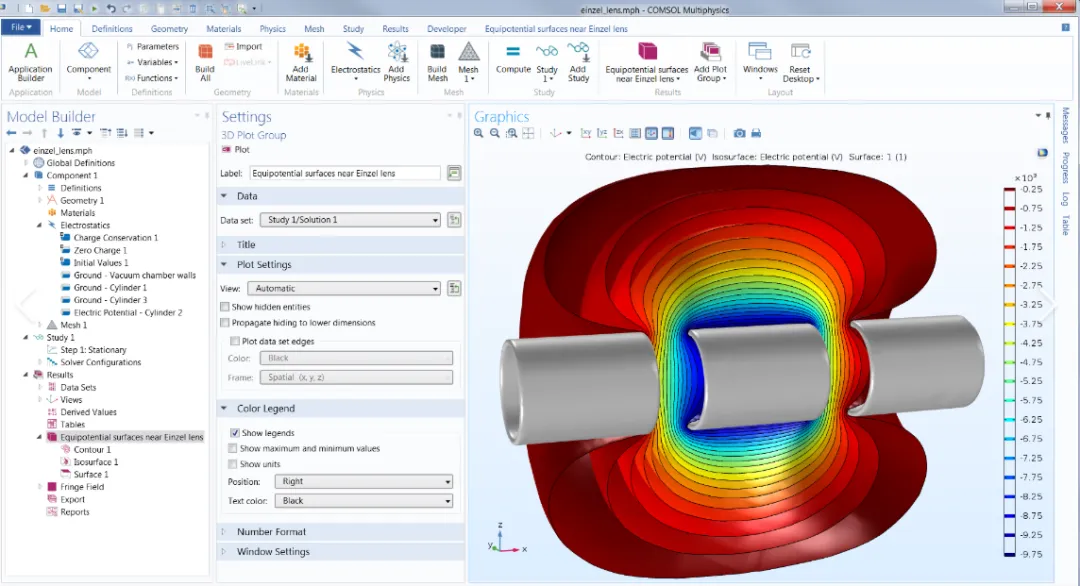Enable Show hidden entities checkbox
1080x586 pixels.
tap(225, 307)
